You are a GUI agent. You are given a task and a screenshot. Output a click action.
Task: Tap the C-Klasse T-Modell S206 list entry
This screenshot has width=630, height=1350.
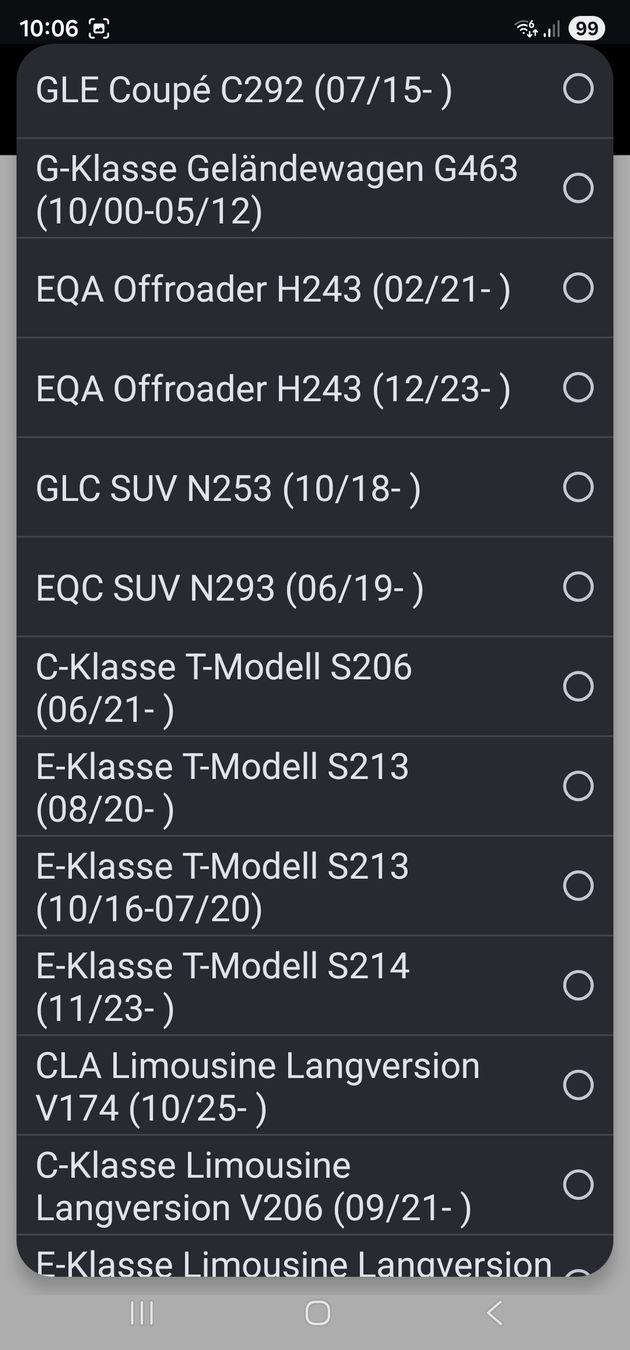[224, 687]
